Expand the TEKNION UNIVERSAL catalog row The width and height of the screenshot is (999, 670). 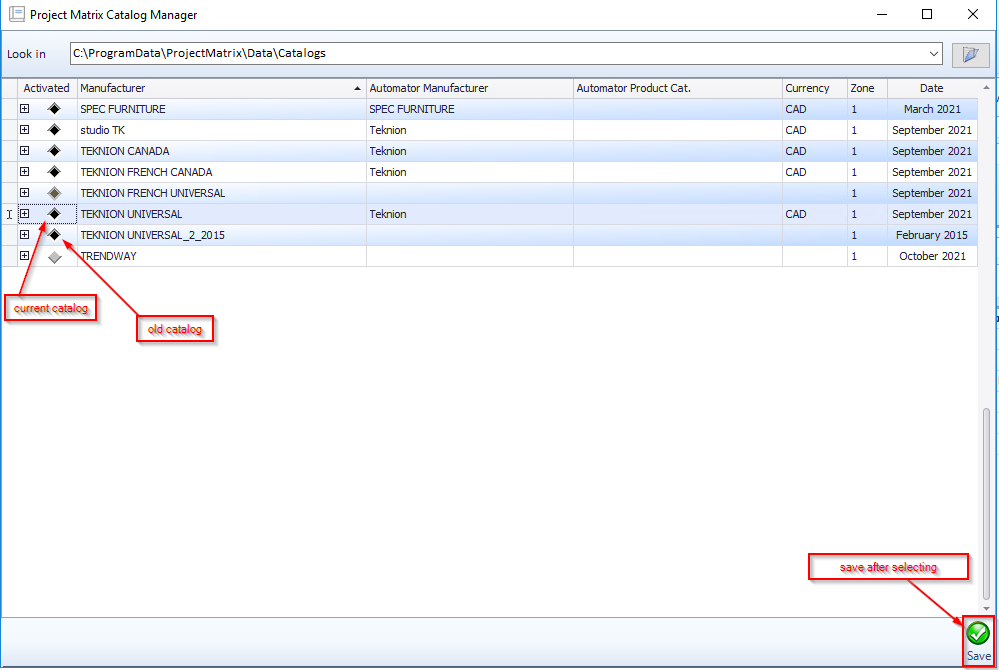pos(25,214)
